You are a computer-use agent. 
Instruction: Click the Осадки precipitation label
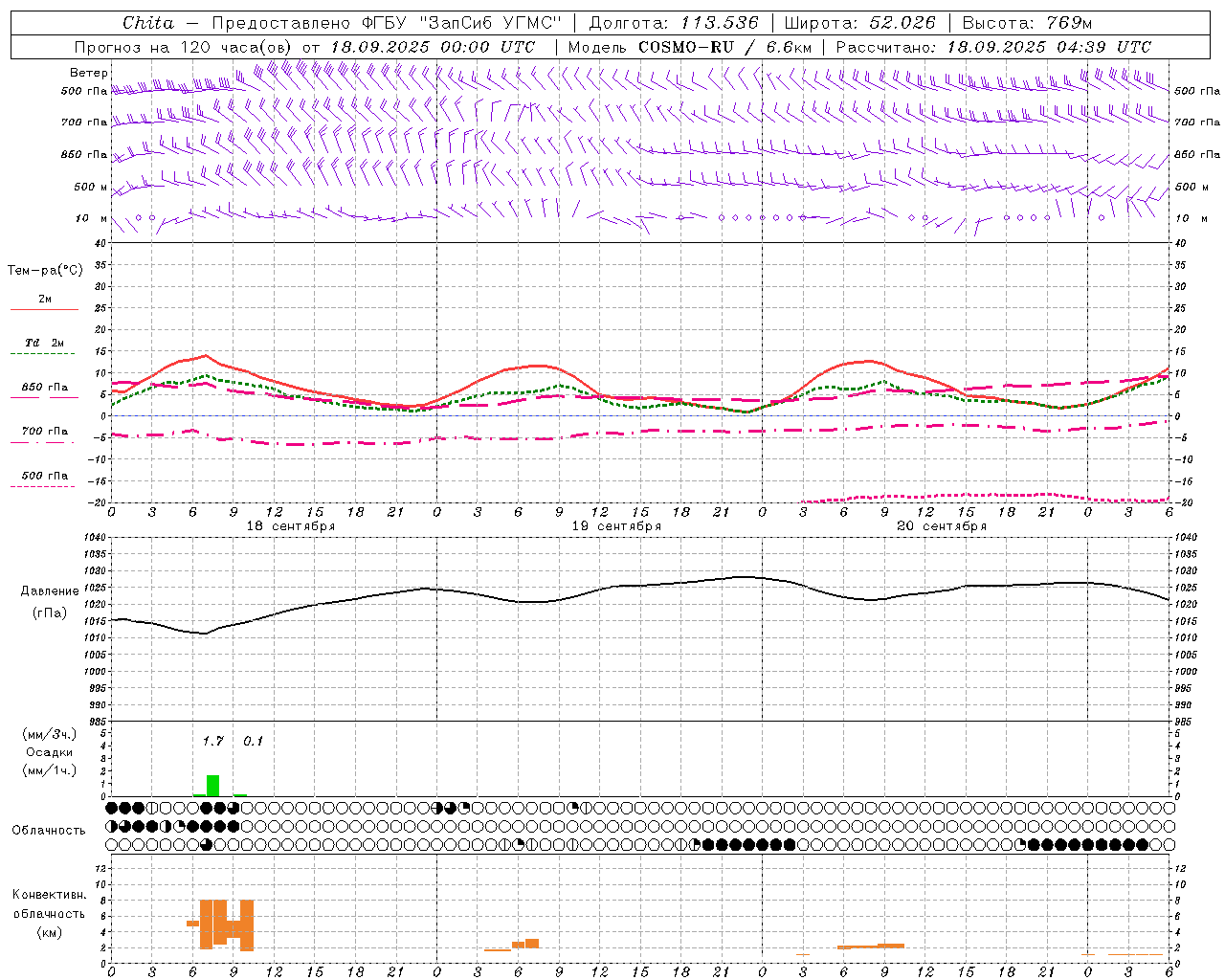click(50, 752)
